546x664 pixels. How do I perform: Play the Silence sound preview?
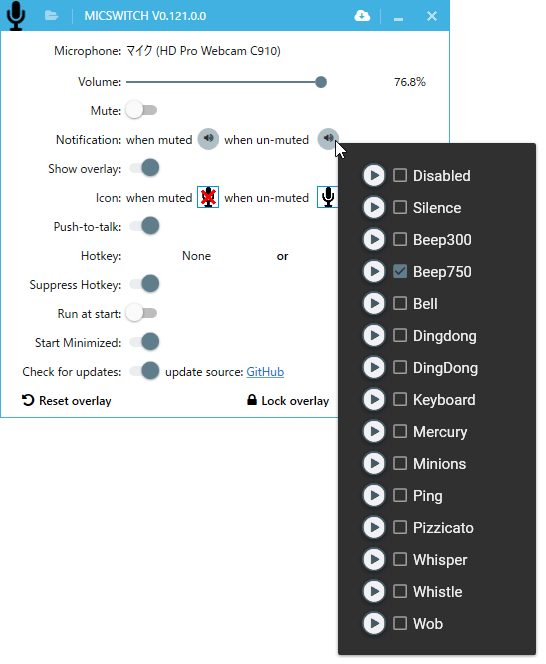pos(374,207)
